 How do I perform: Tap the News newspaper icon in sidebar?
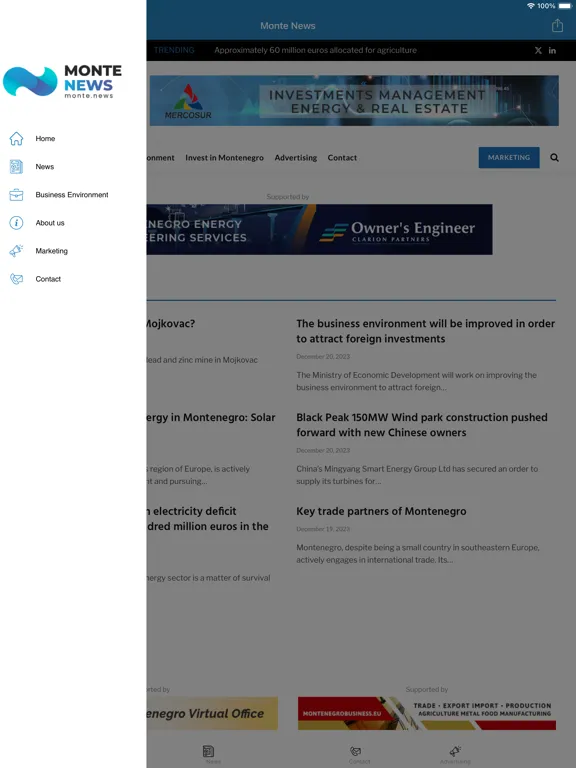tap(16, 167)
